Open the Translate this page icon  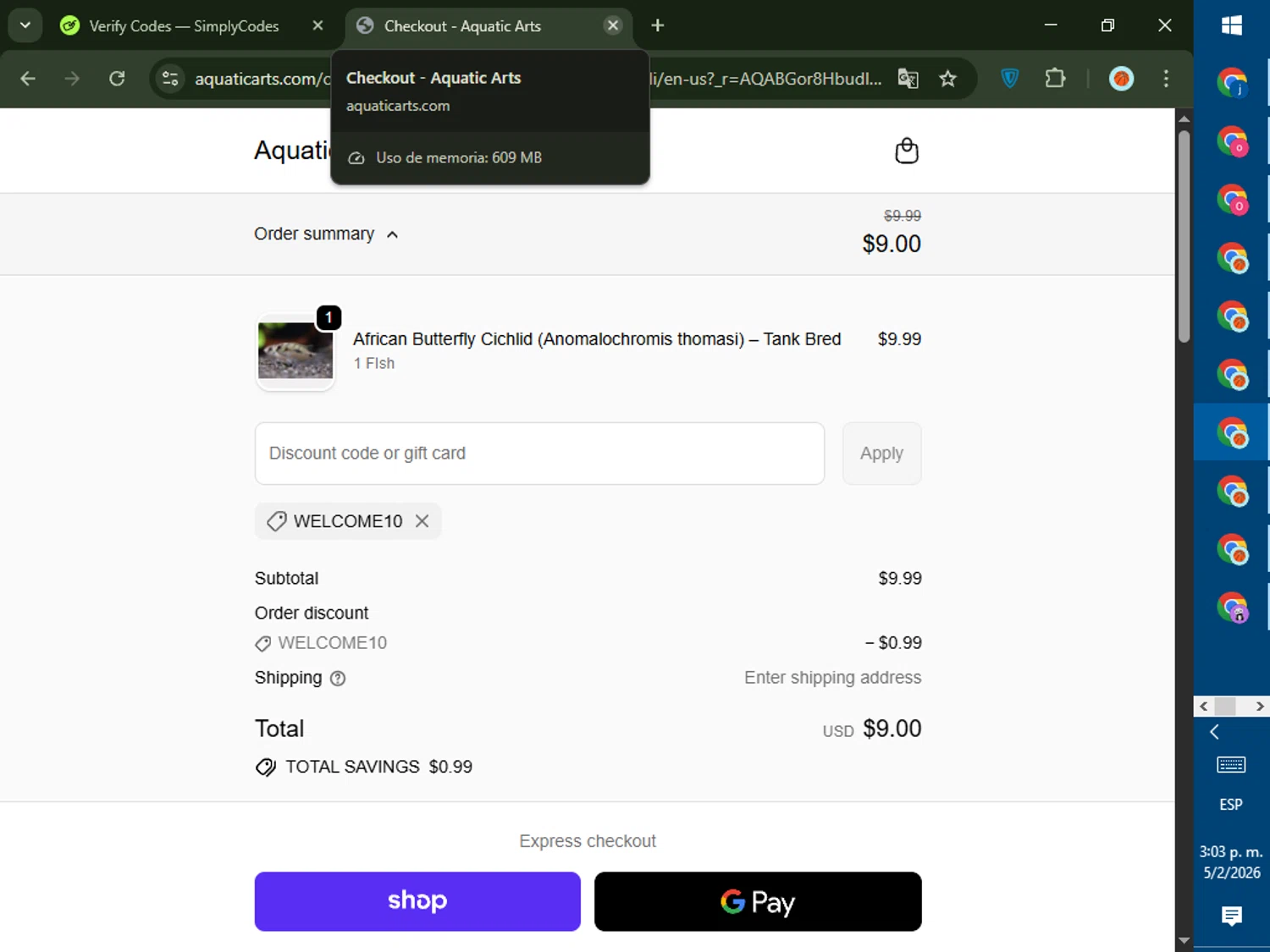click(908, 79)
